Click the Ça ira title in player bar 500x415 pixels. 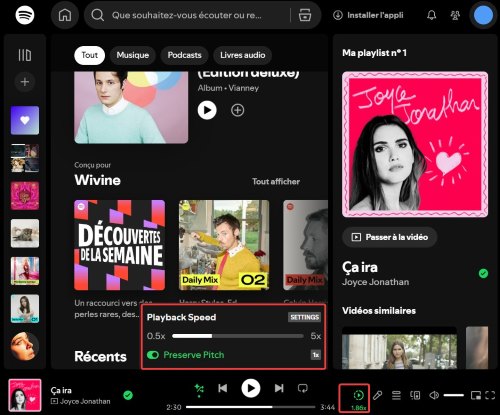(61, 390)
